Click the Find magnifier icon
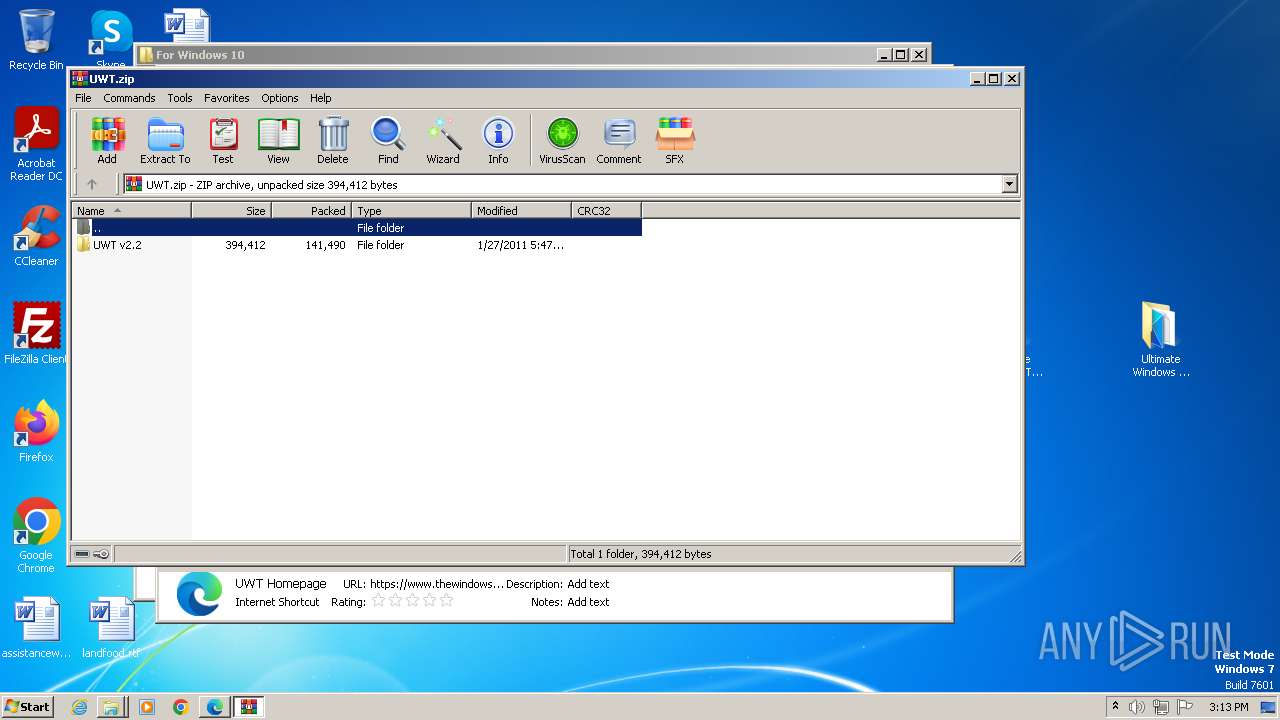 click(388, 140)
